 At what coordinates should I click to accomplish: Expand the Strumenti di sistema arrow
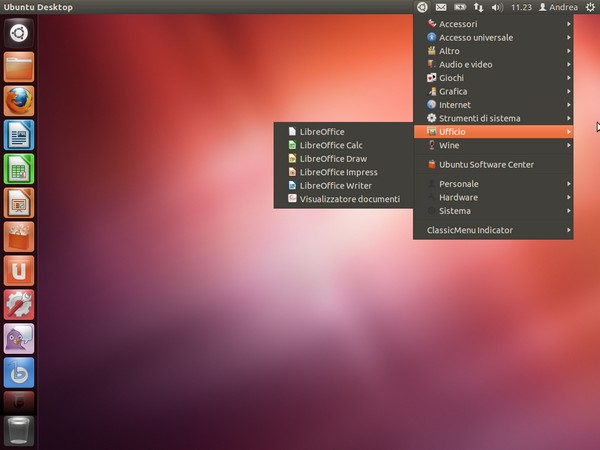[x=569, y=118]
